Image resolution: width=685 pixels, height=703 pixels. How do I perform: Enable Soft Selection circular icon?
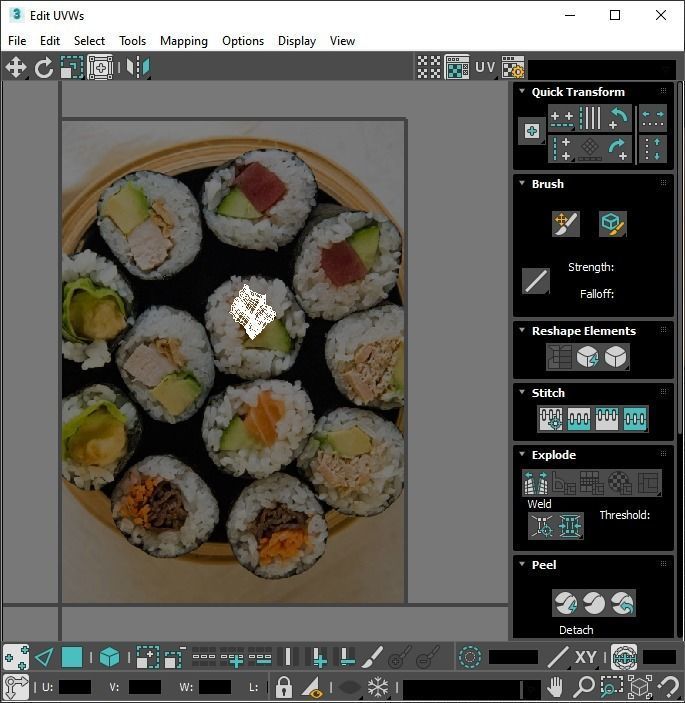click(470, 658)
